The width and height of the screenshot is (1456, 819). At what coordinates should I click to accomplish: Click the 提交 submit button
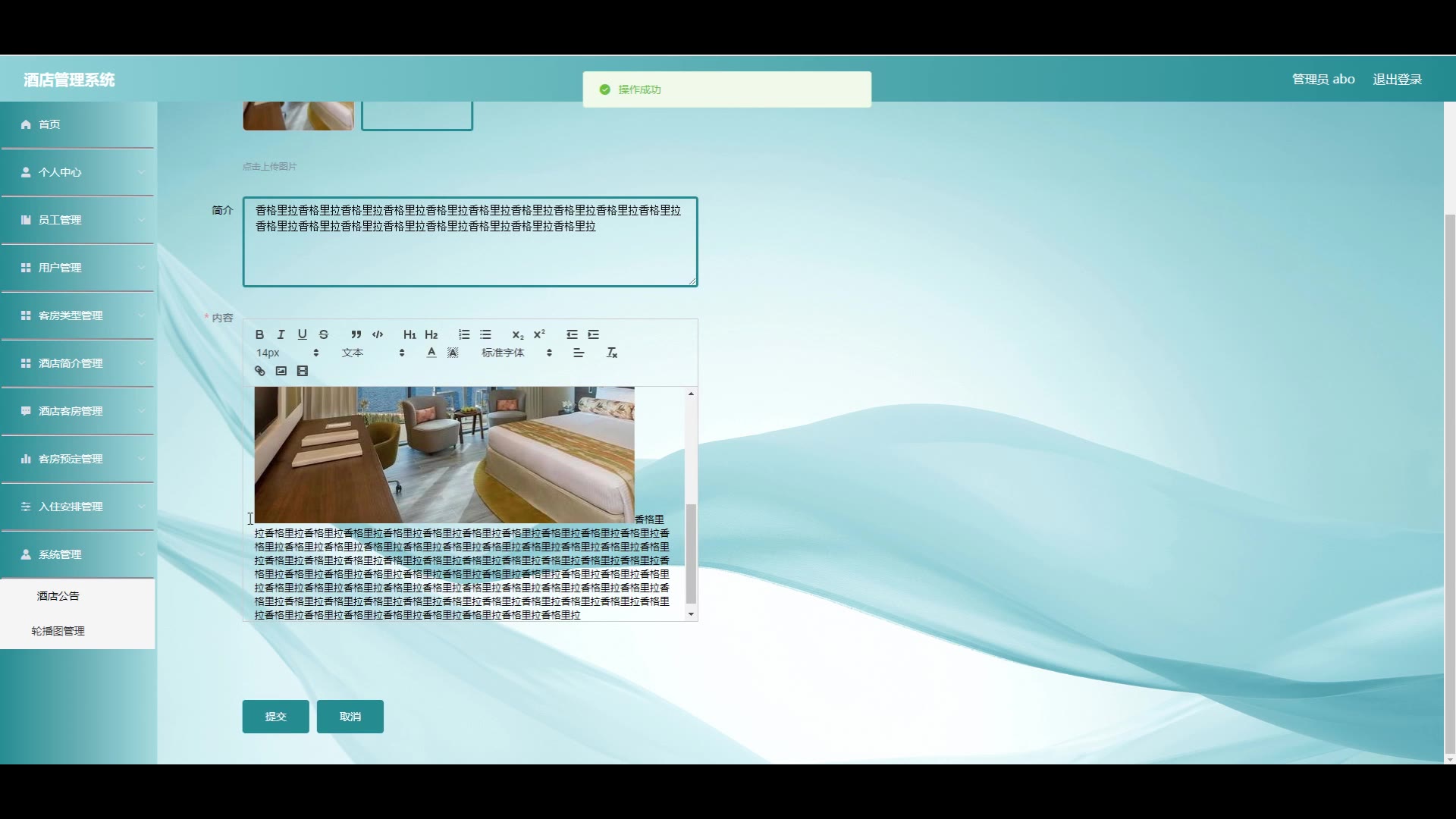275,717
